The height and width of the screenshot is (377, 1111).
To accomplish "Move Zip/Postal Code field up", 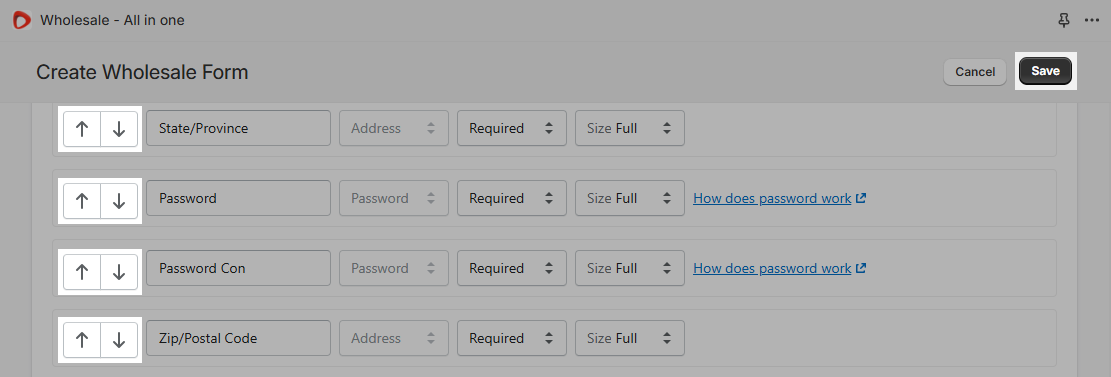I will [x=82, y=339].
